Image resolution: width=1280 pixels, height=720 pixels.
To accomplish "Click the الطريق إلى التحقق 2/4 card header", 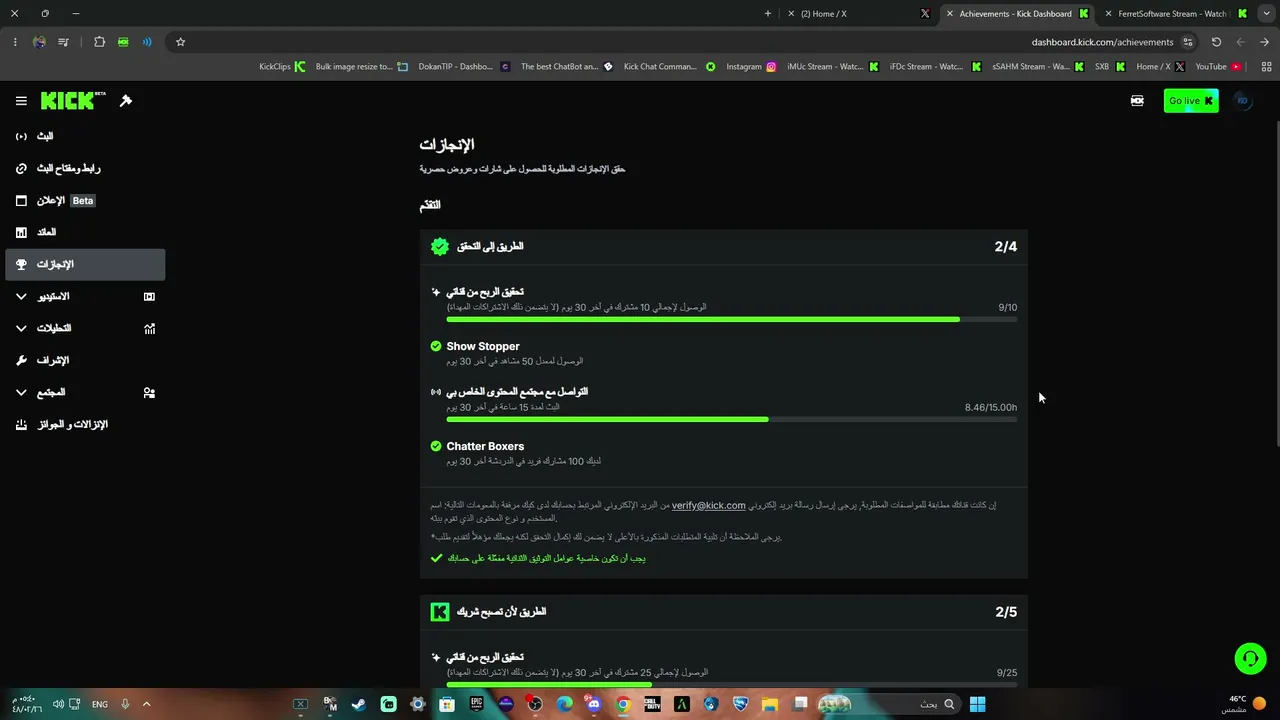I will pos(724,246).
